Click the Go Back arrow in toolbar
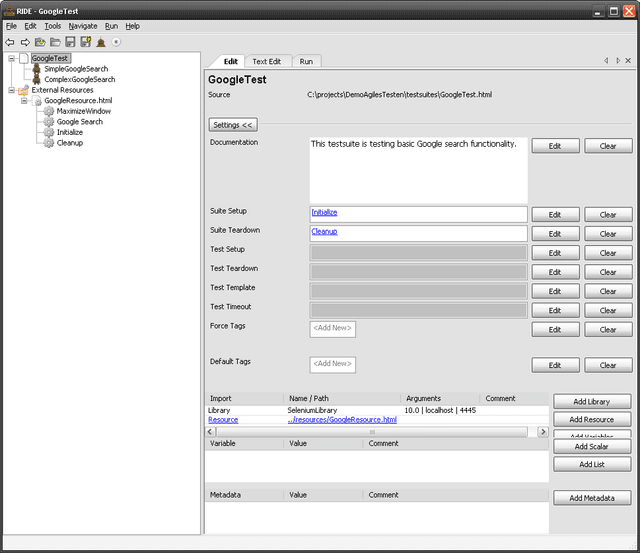Image resolution: width=640 pixels, height=553 pixels. [10, 42]
